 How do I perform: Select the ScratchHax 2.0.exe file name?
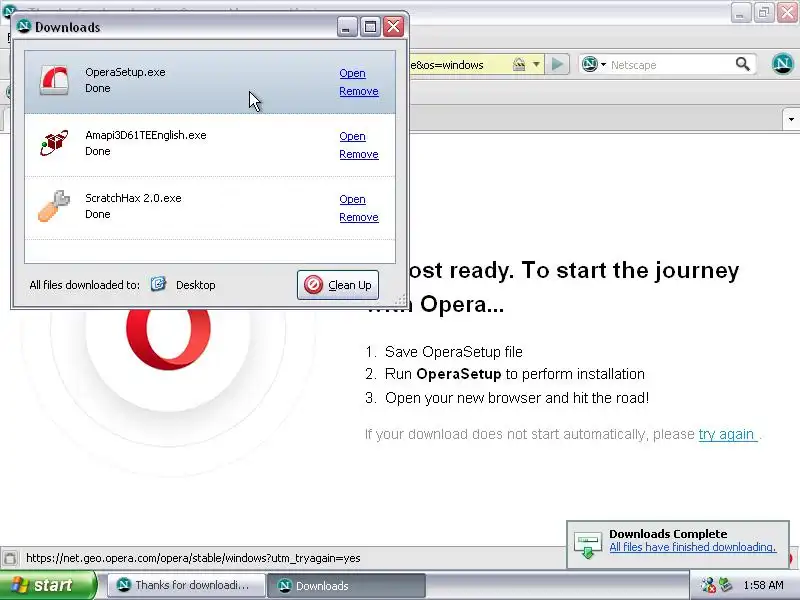click(133, 198)
